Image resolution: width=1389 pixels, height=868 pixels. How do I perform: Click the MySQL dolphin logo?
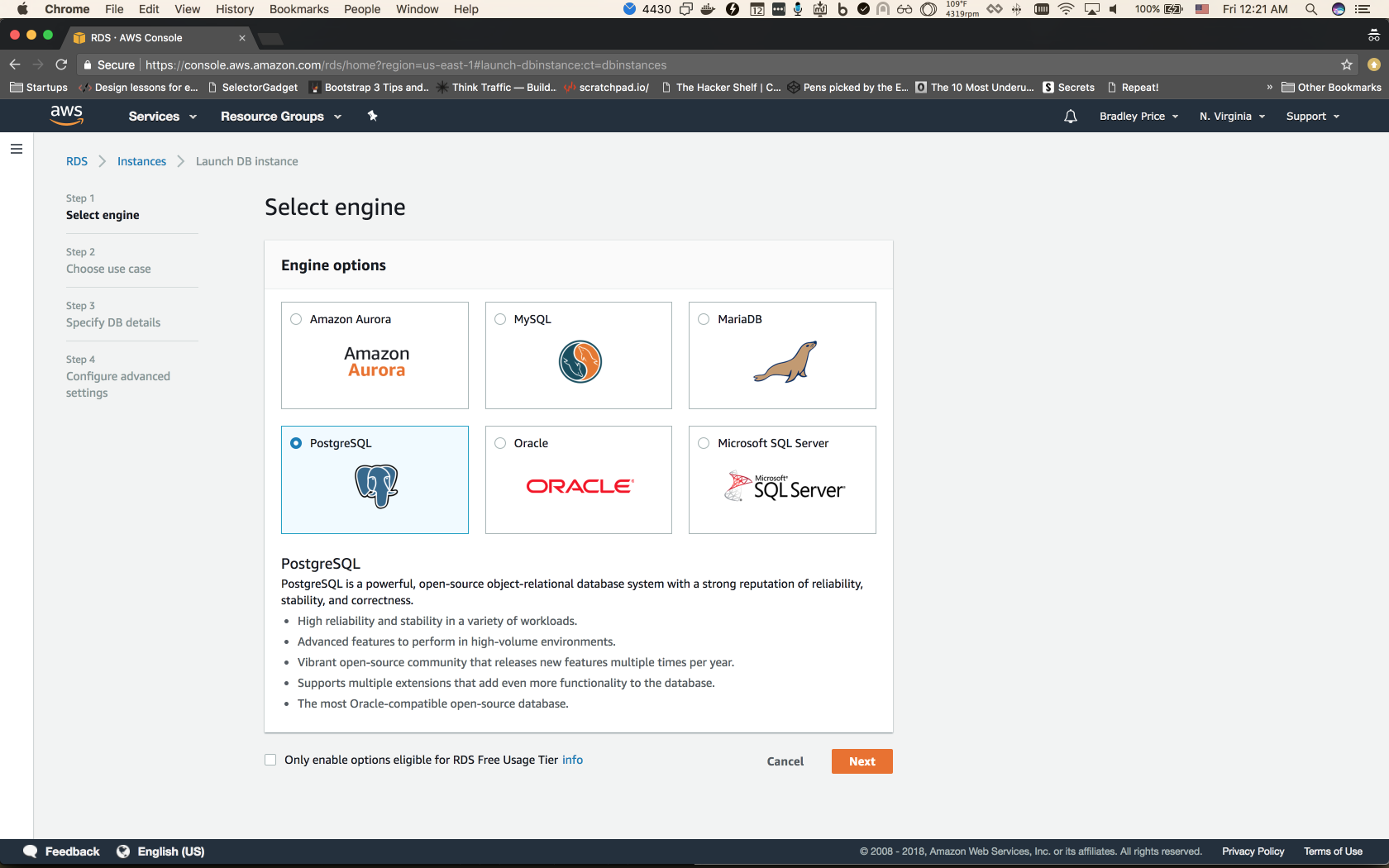point(580,361)
